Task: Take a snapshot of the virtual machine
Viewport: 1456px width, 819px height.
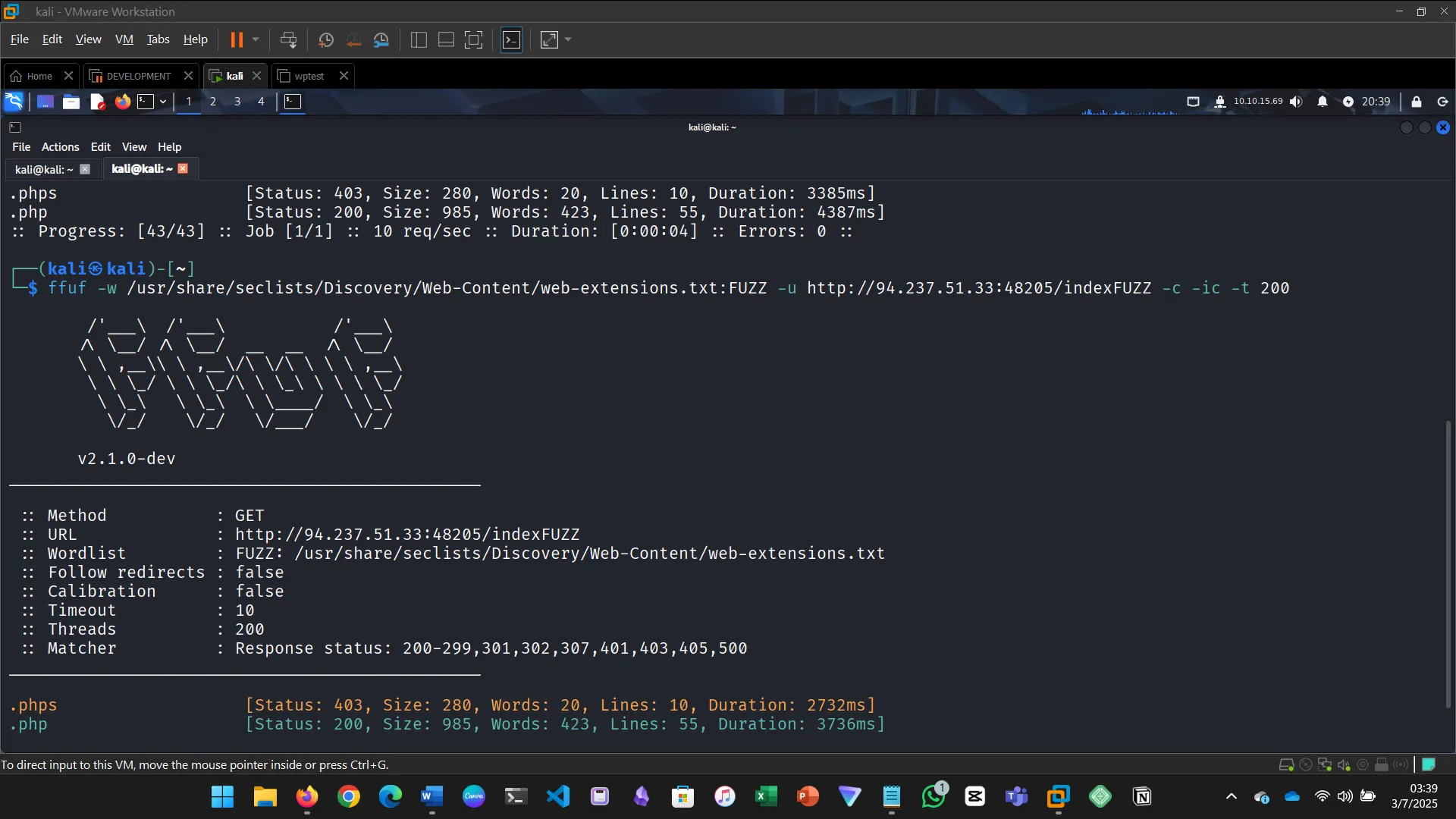Action: (326, 39)
